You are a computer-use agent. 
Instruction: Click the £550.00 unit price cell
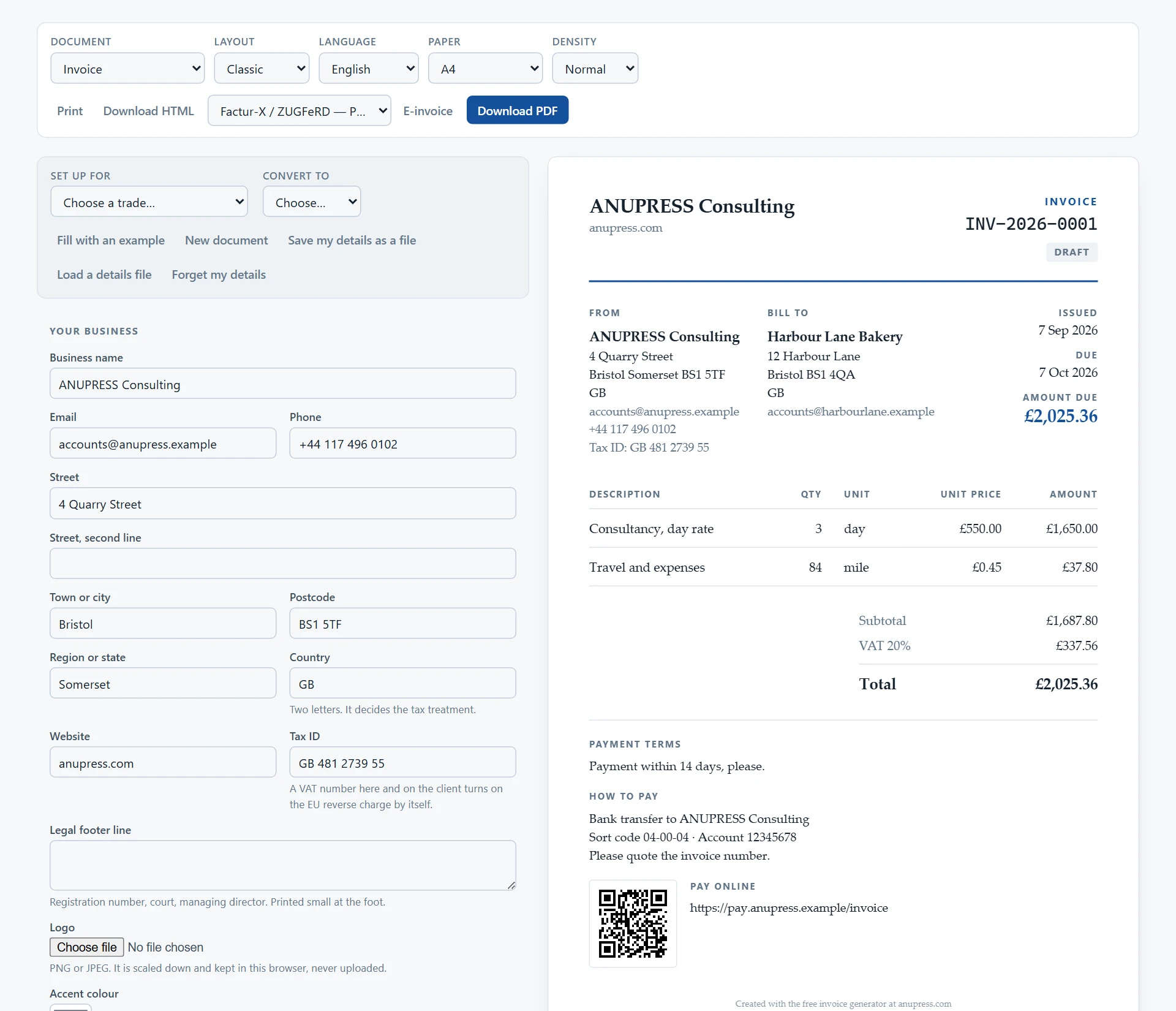[x=980, y=529]
